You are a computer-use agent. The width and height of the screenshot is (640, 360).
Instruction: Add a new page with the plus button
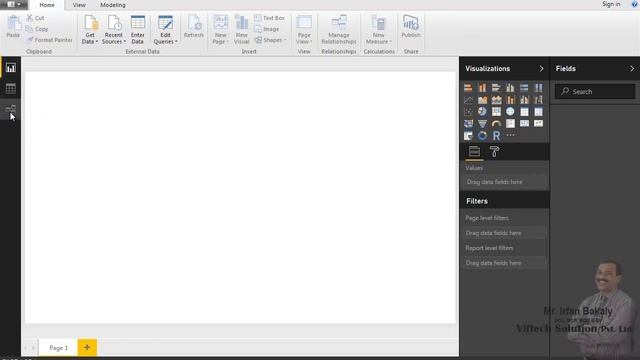coord(87,347)
